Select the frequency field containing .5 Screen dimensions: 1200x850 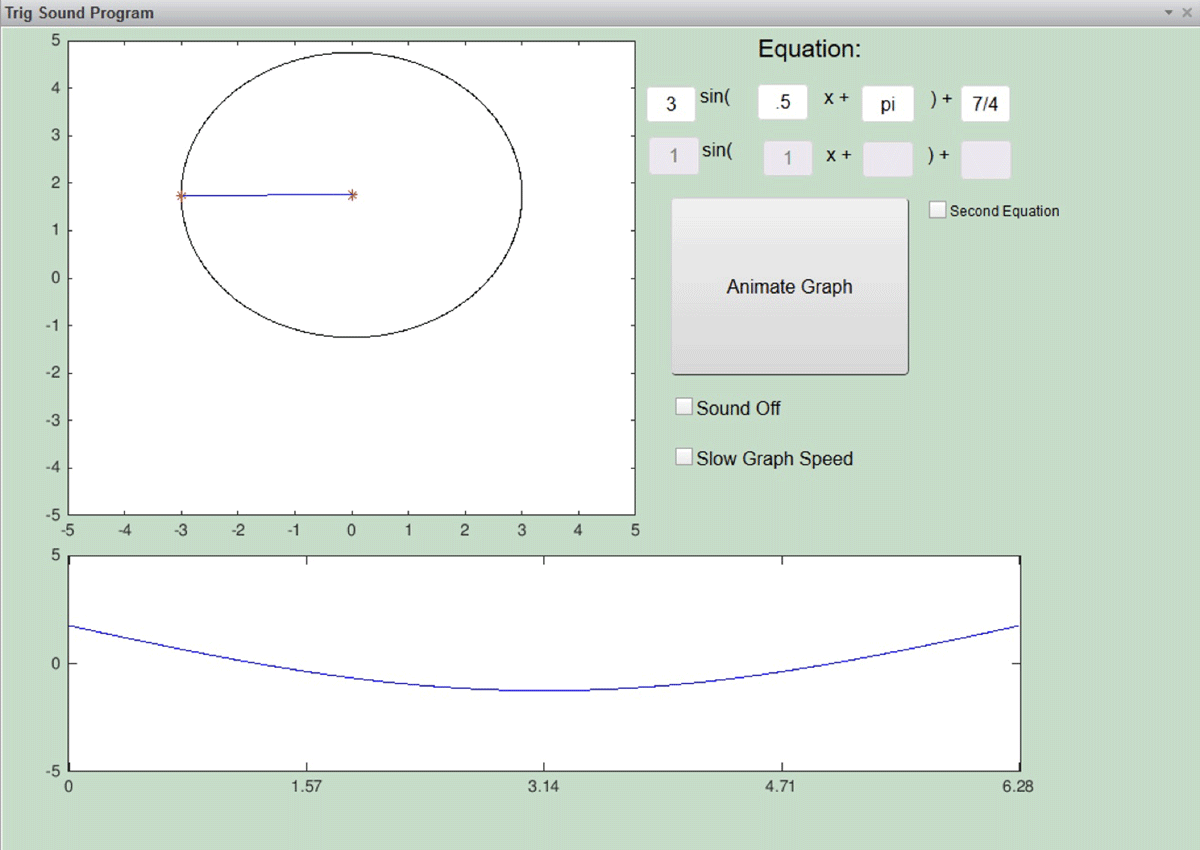pyautogui.click(x=782, y=101)
